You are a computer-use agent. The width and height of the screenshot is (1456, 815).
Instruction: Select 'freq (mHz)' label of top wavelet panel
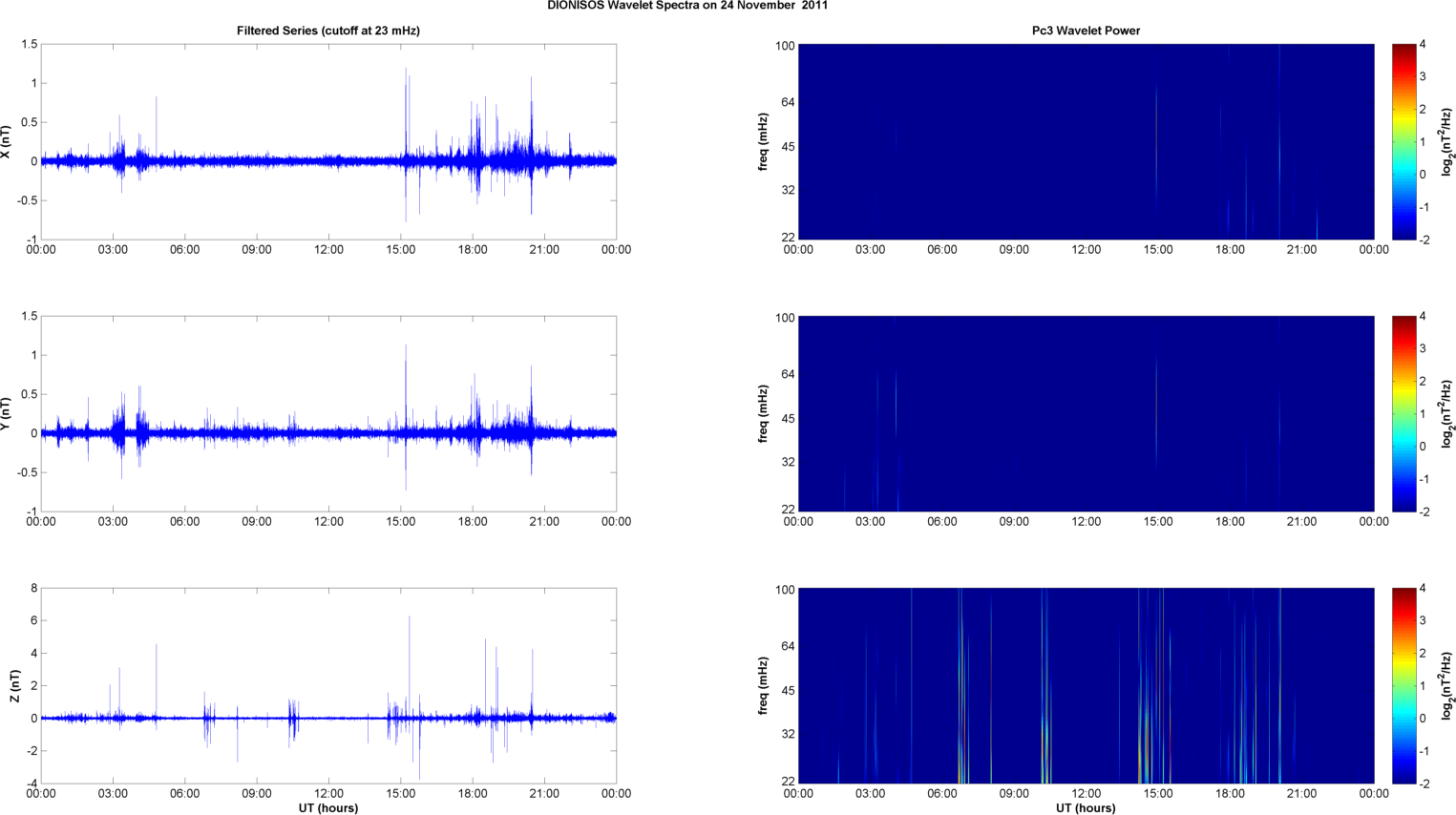(x=763, y=142)
